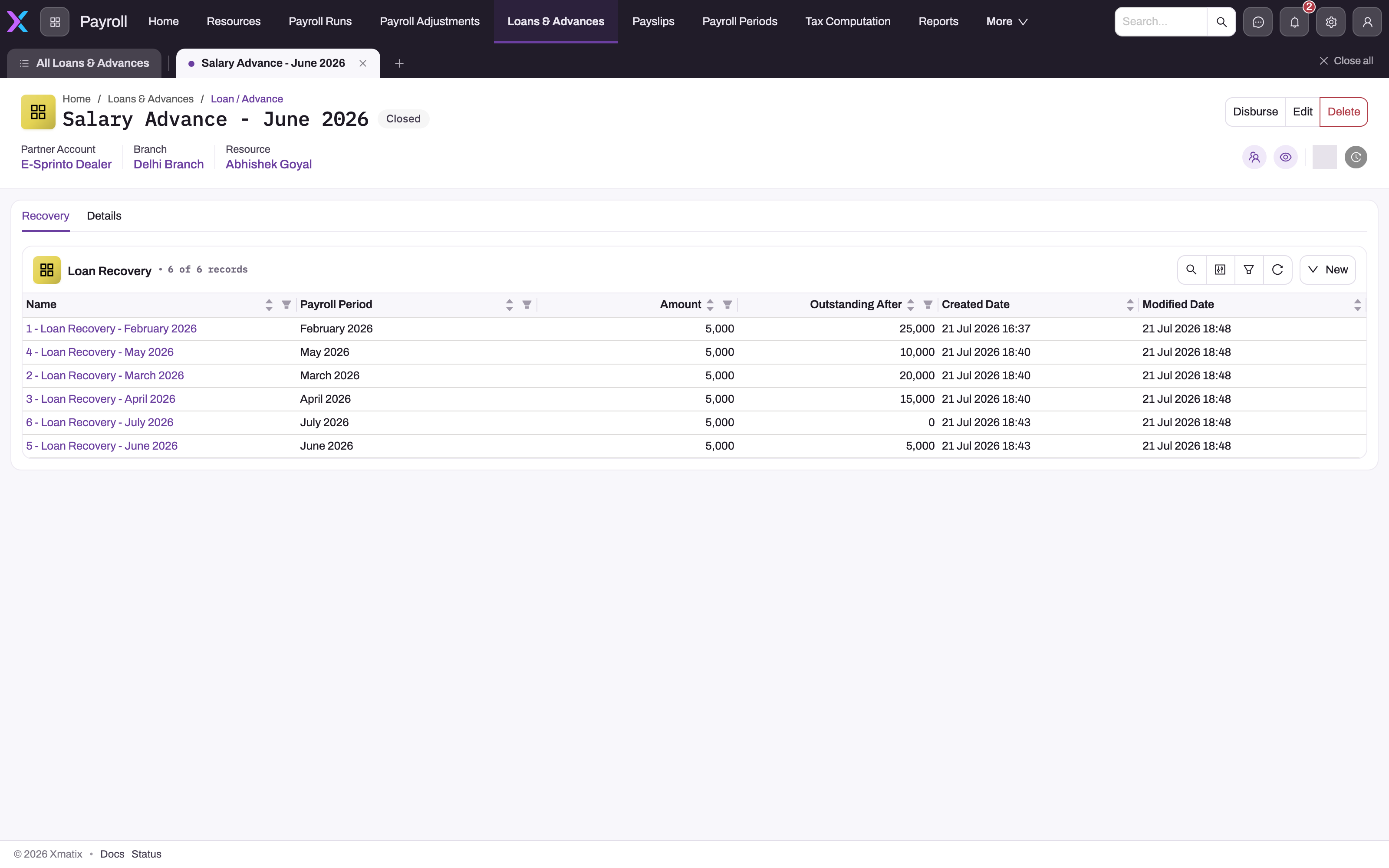Click Close all tabs
Image resolution: width=1389 pixels, height=868 pixels.
coord(1346,61)
